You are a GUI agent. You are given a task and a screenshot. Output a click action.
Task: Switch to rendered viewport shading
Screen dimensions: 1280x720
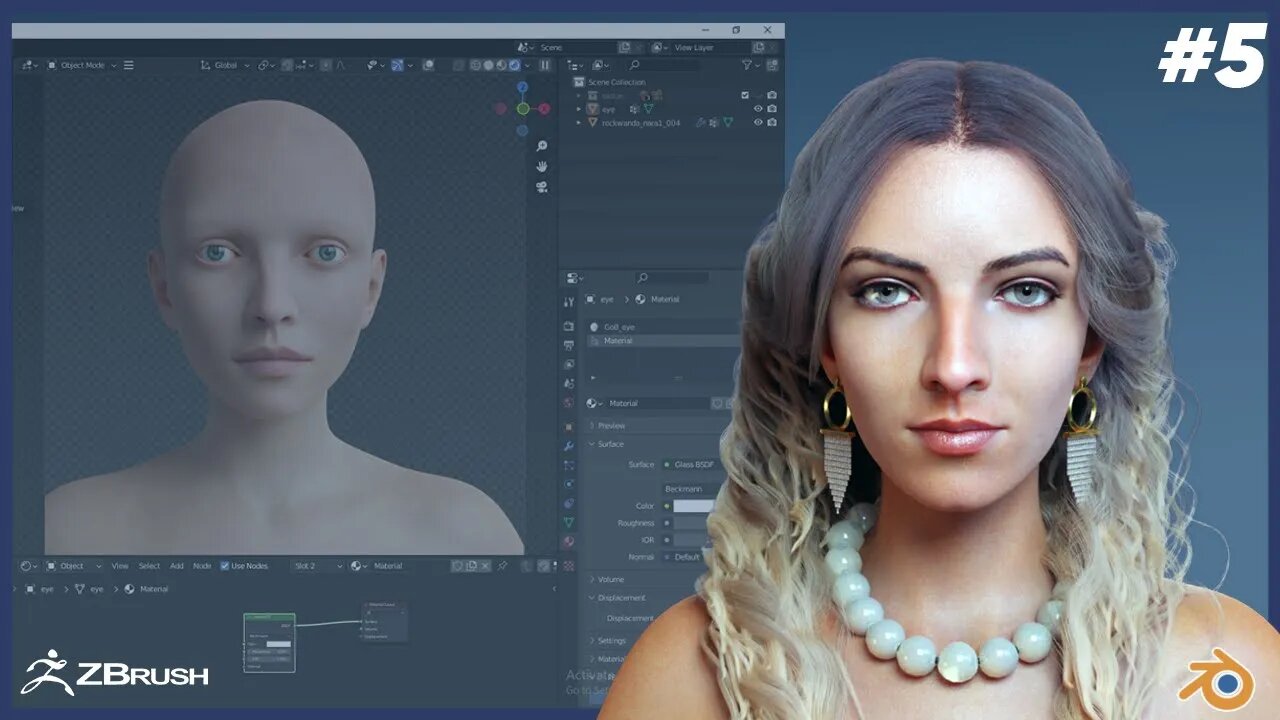(514, 65)
